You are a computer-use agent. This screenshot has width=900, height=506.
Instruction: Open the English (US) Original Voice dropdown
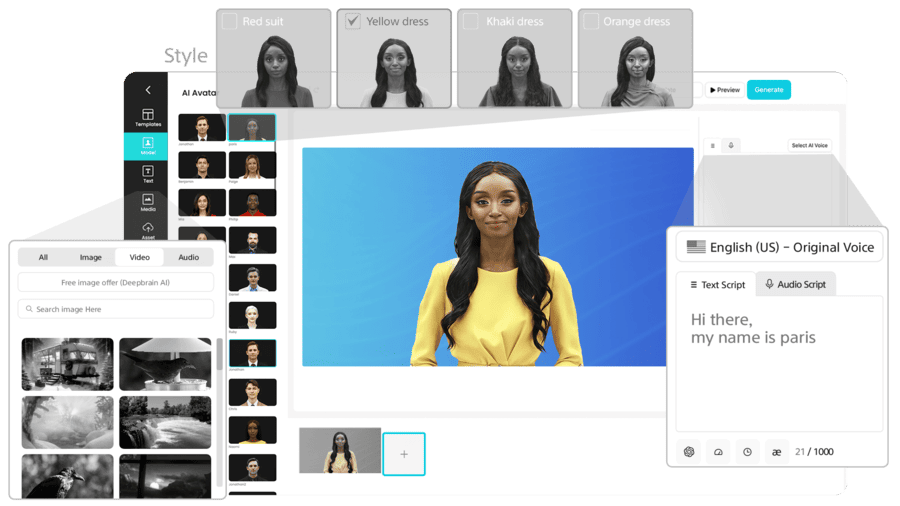click(x=779, y=247)
